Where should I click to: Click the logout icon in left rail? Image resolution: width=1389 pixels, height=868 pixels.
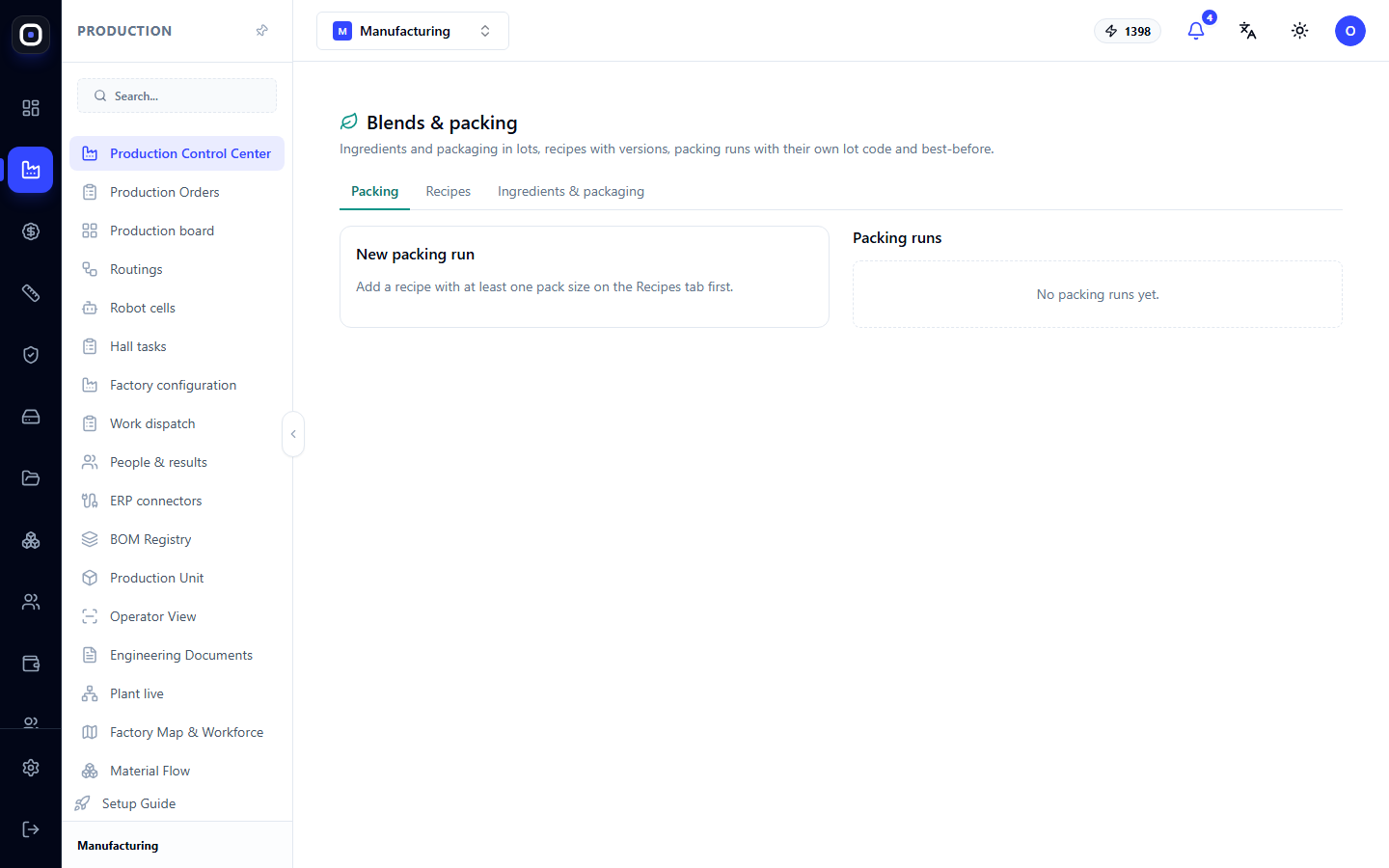tap(31, 829)
